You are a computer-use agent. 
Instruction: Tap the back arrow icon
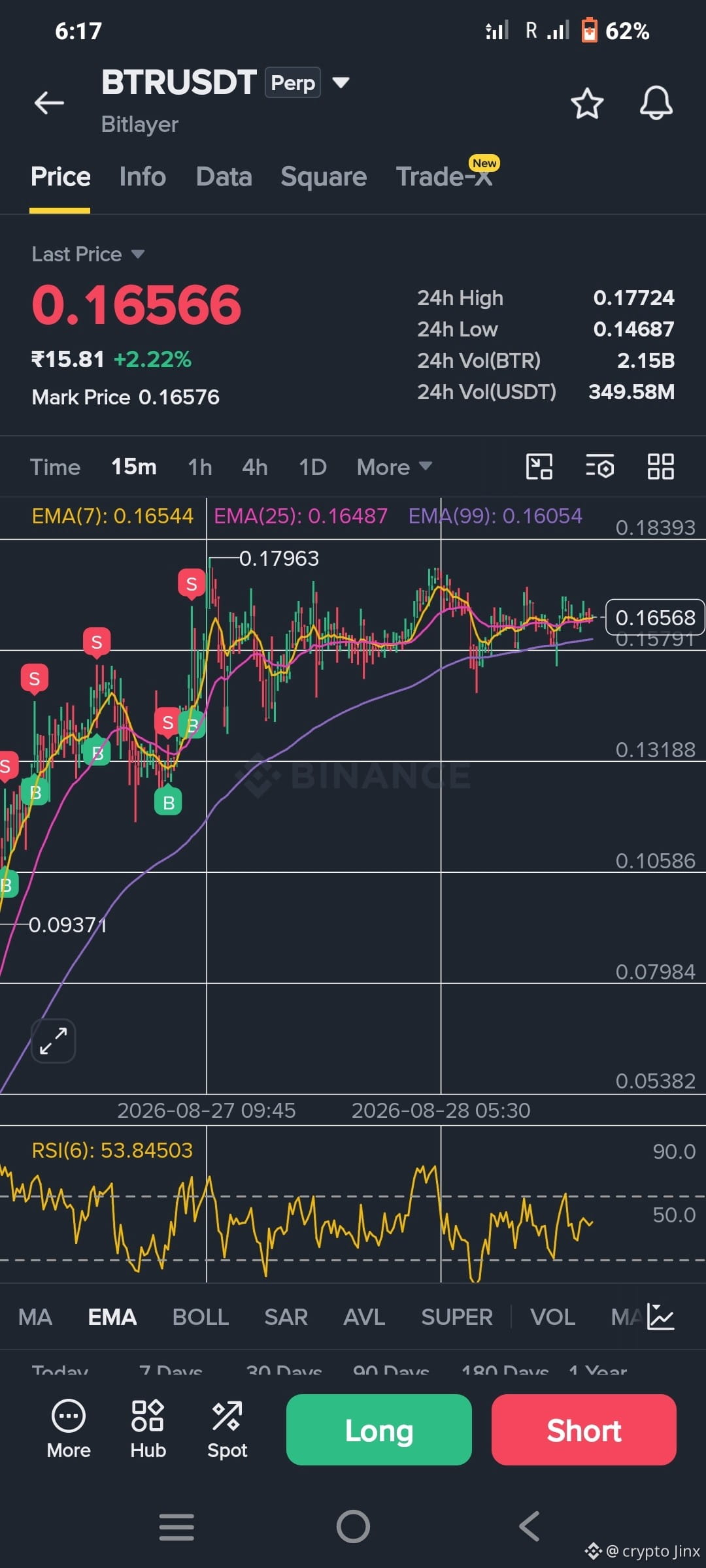click(x=49, y=103)
